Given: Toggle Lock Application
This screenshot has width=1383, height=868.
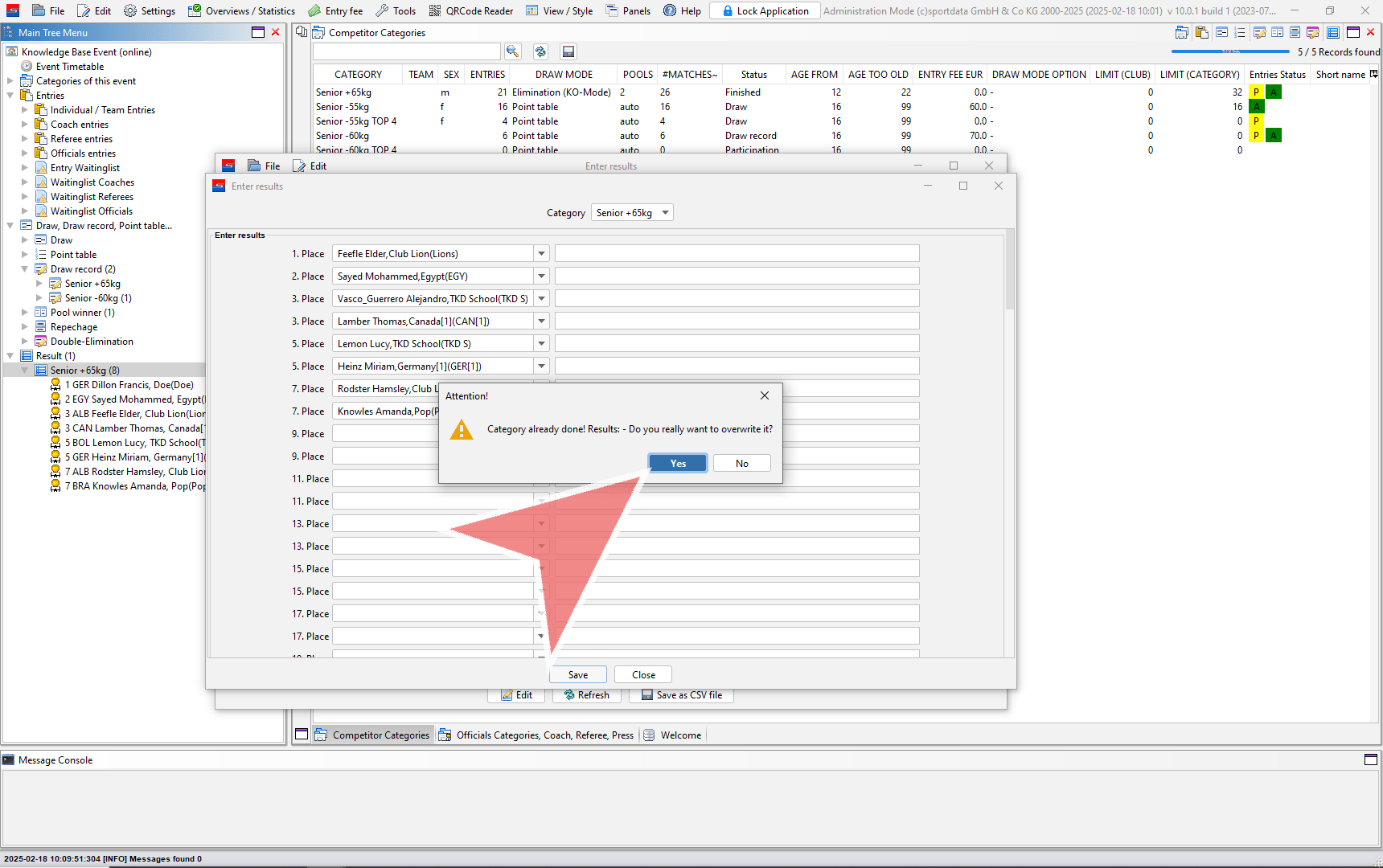Looking at the screenshot, I should (765, 10).
